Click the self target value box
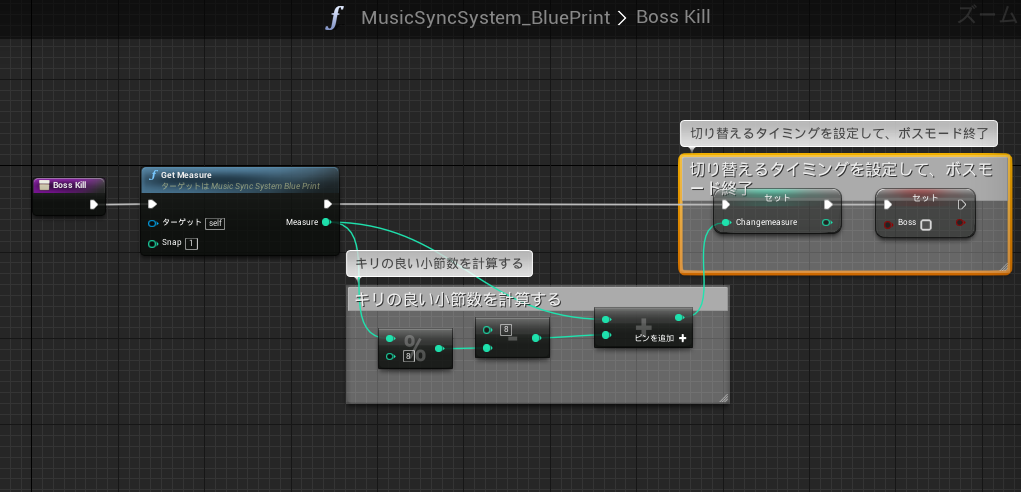This screenshot has height=492, width=1021. click(x=215, y=223)
